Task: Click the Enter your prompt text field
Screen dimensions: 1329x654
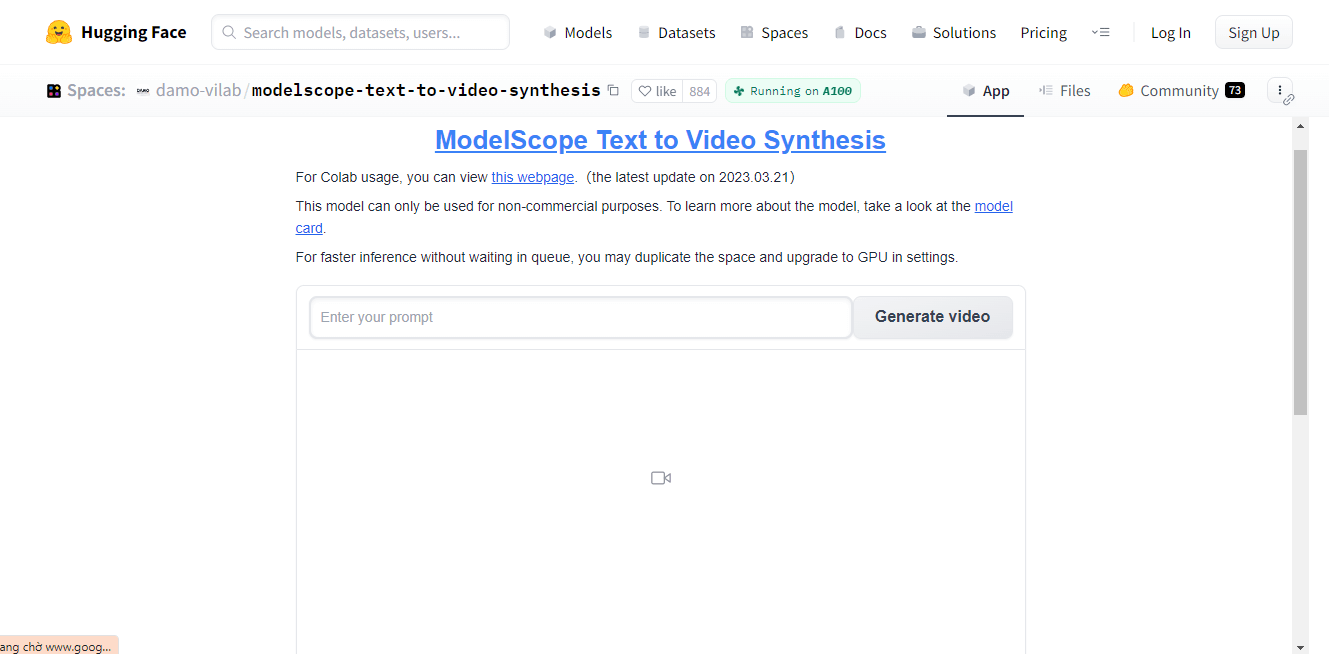Action: coord(581,317)
